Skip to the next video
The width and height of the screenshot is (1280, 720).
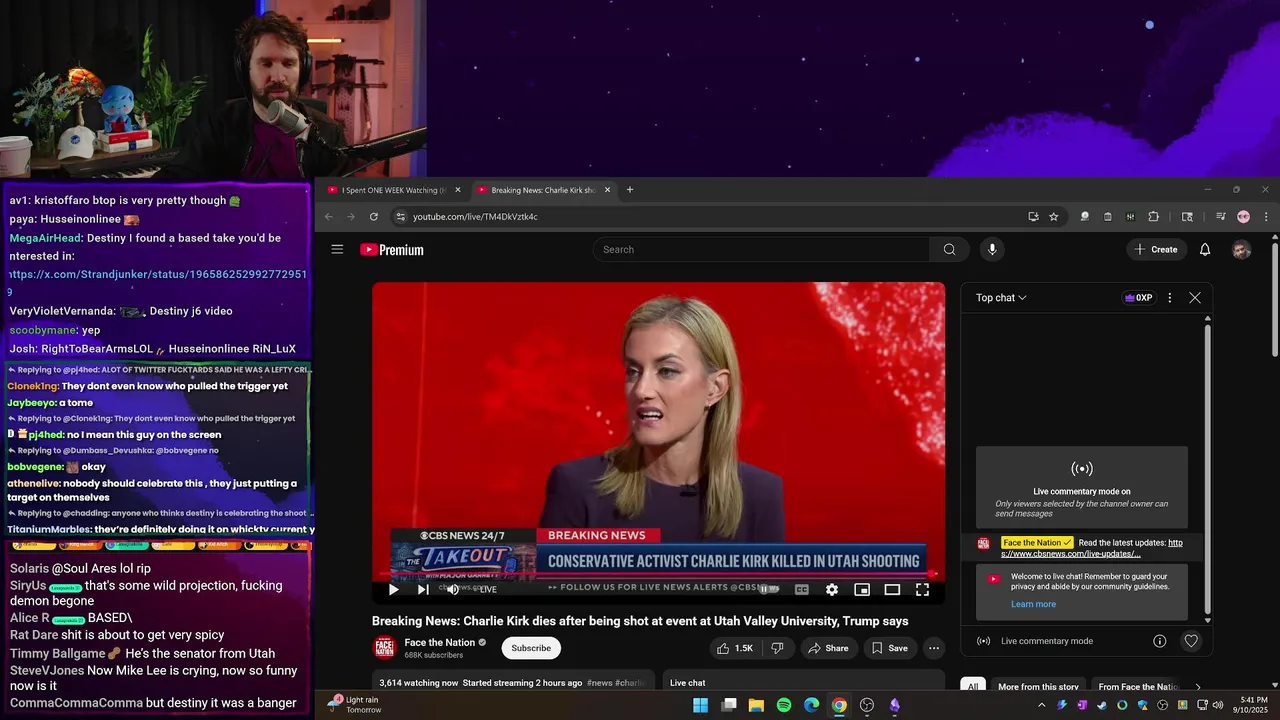[x=423, y=590]
